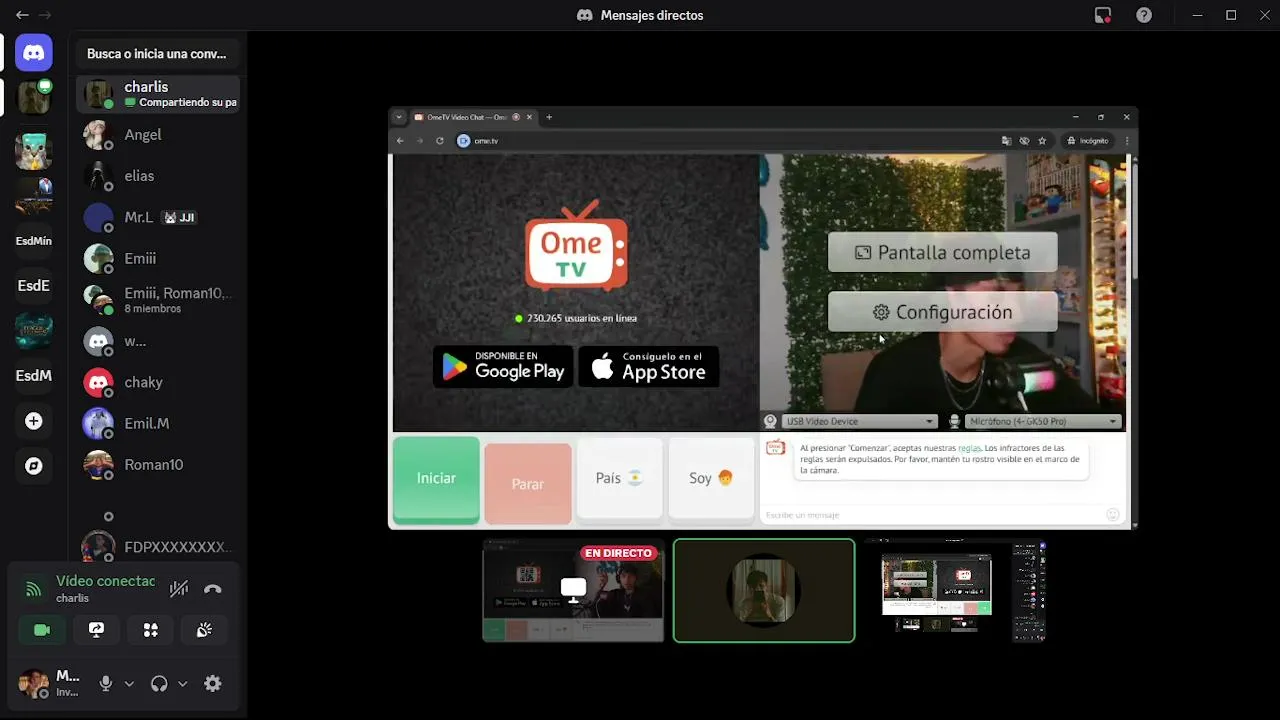Open the Angel direct message
Viewport: 1280px width, 720px height.
pyautogui.click(x=158, y=135)
